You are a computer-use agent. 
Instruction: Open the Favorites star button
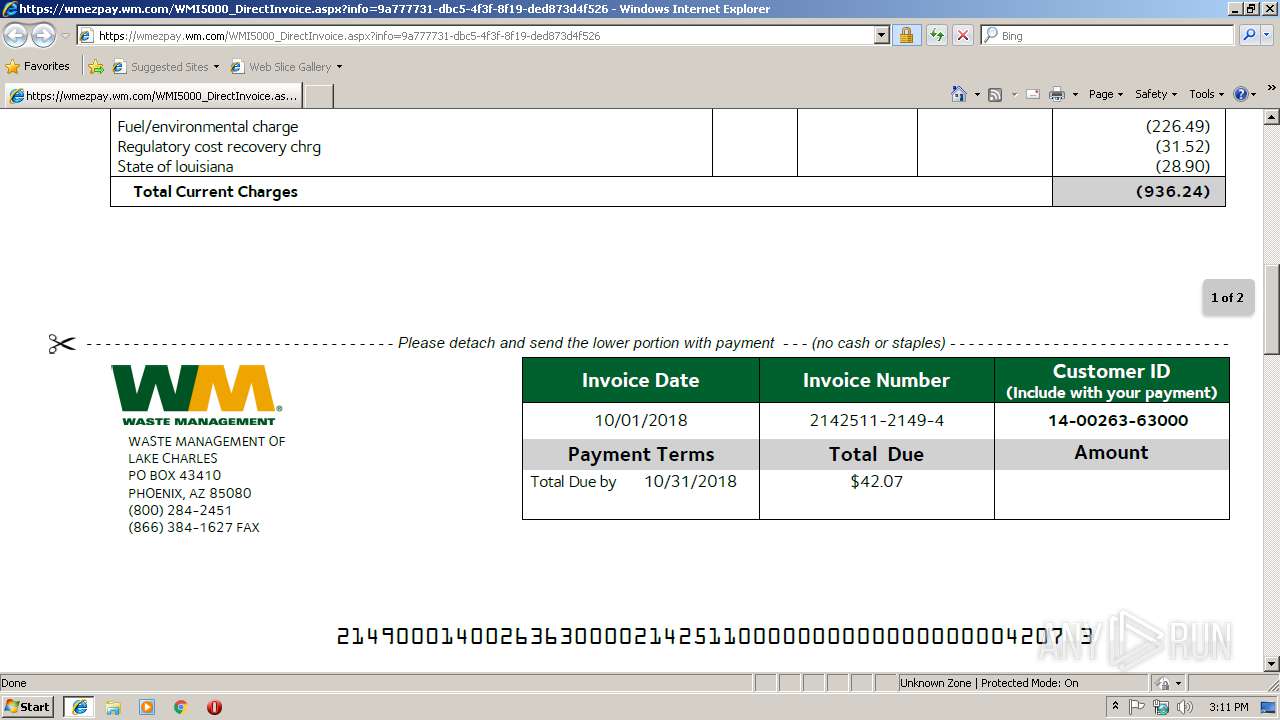[x=37, y=66]
